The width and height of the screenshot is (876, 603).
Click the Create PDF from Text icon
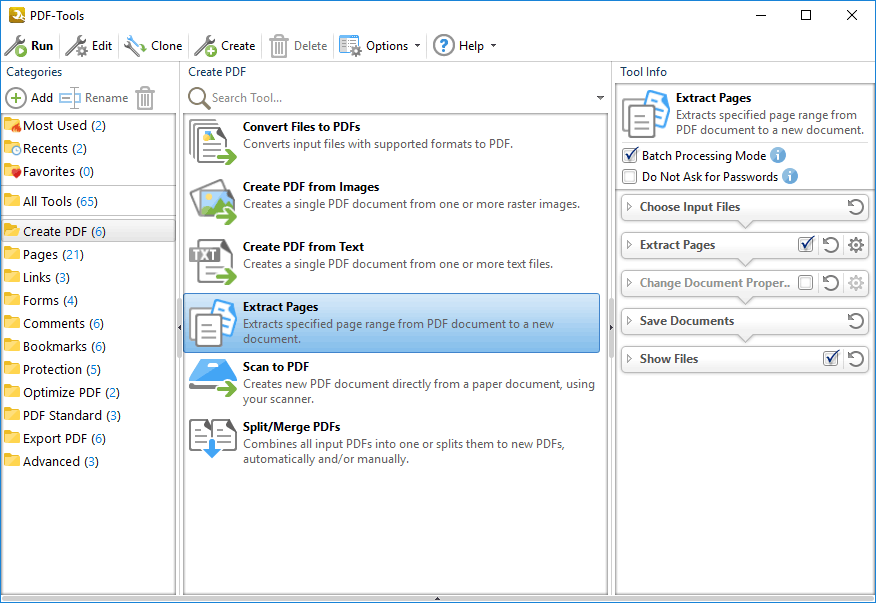coord(212,262)
